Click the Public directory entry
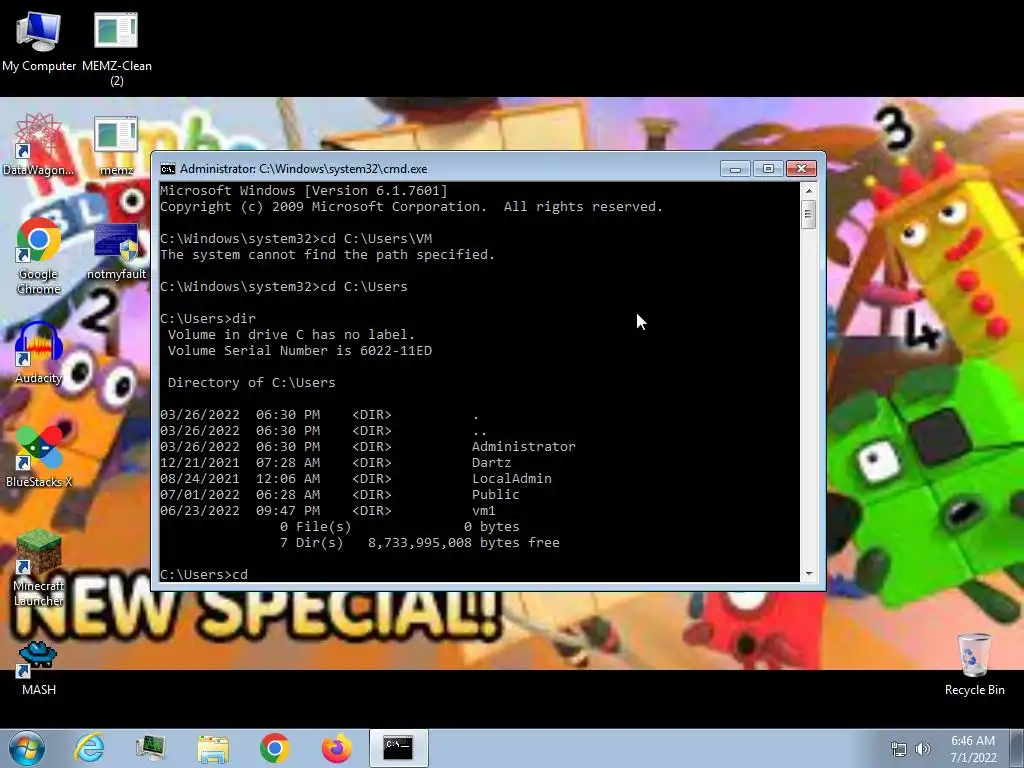 click(496, 495)
